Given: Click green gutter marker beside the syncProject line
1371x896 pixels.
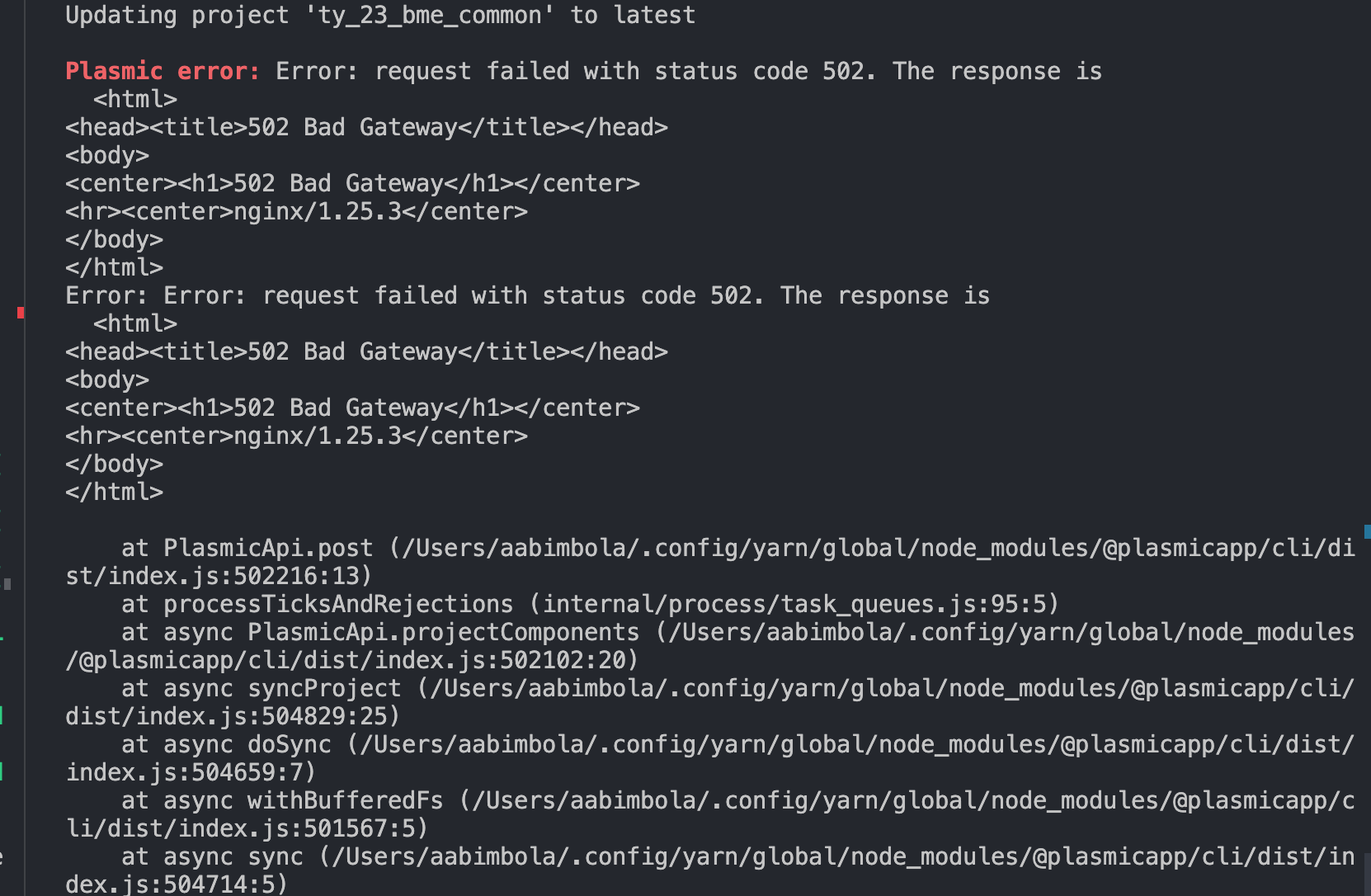Looking at the screenshot, I should pos(2,715).
